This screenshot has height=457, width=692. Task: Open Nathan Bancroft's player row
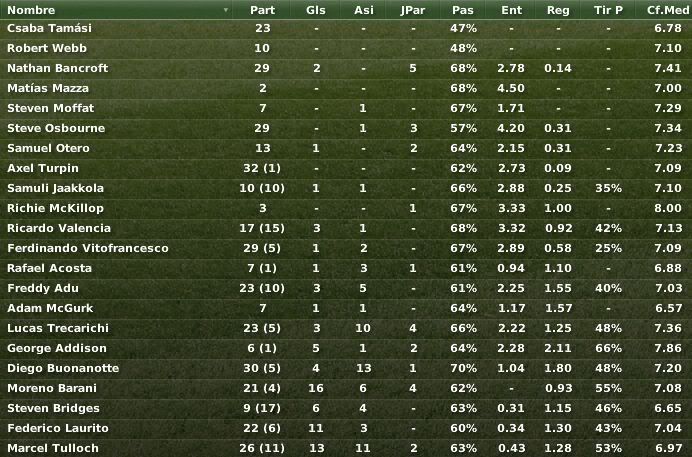[x=346, y=68]
